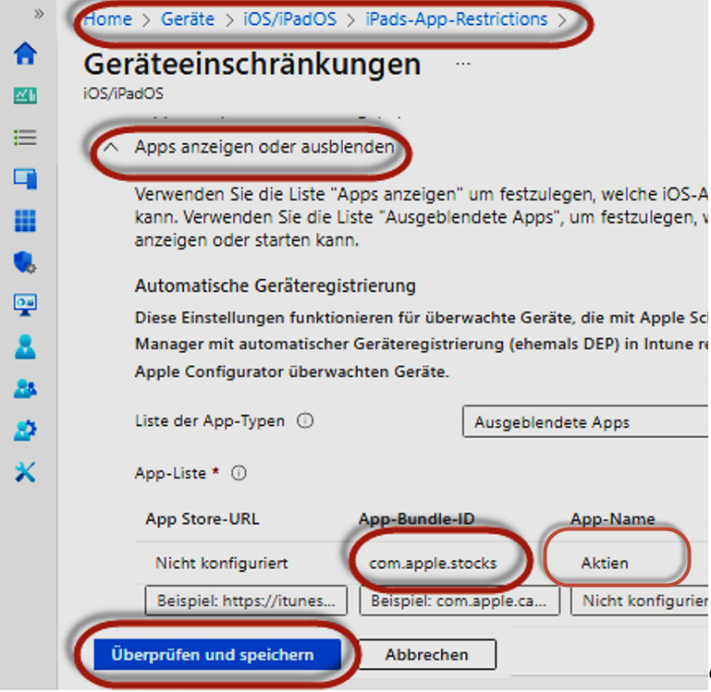Open the Dashboard chart icon in sidebar
Image resolution: width=711 pixels, height=692 pixels.
pos(25,95)
